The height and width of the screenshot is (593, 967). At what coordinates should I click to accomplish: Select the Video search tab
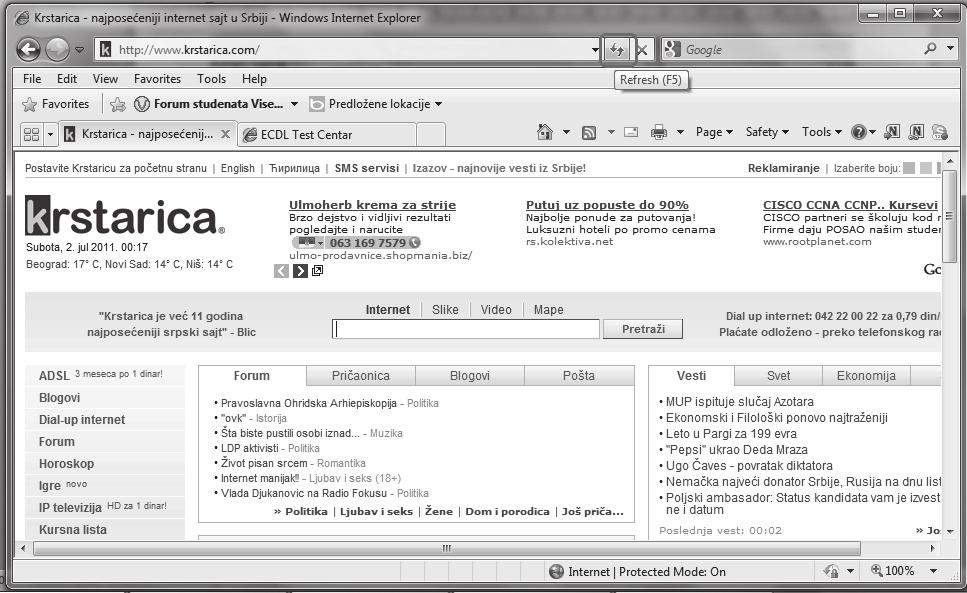tap(496, 309)
